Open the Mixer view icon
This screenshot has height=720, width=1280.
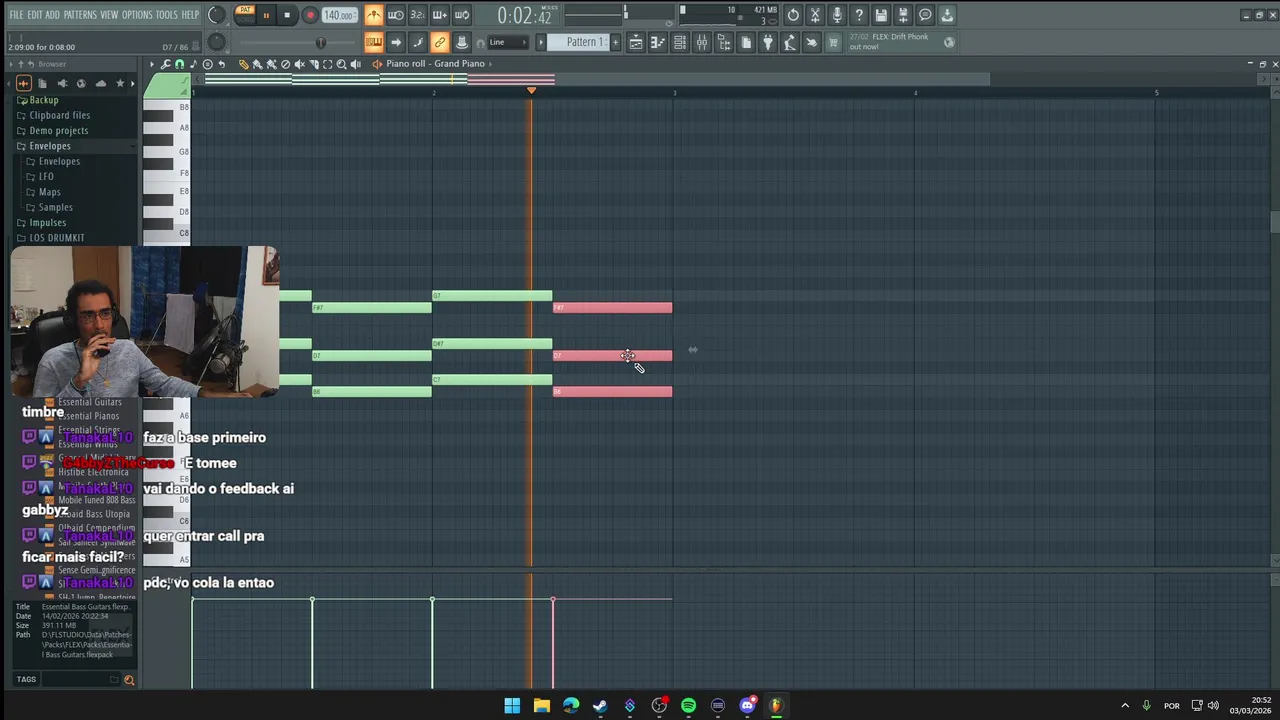(702, 42)
